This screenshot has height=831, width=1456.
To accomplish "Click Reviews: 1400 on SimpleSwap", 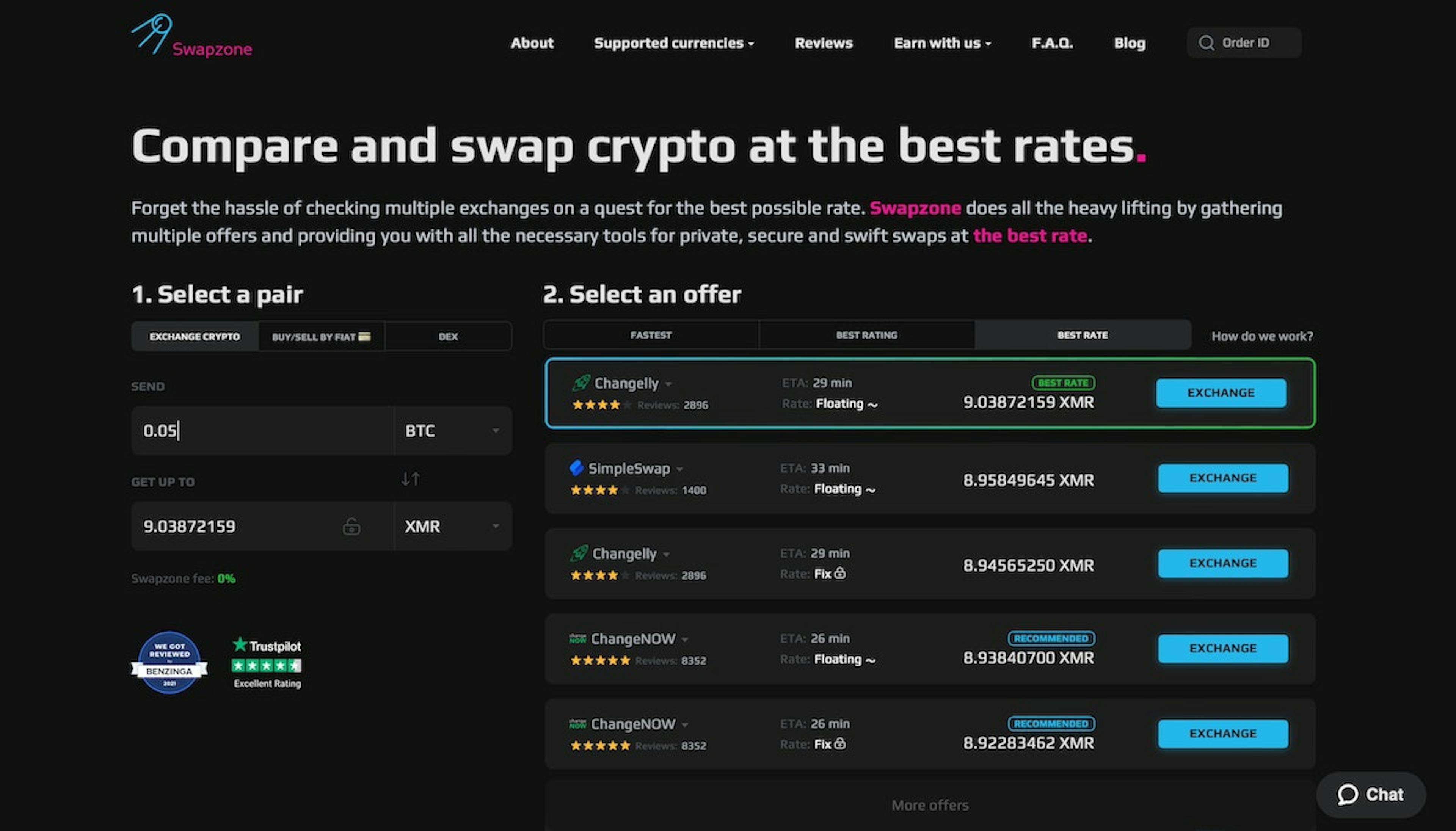I will 671,490.
